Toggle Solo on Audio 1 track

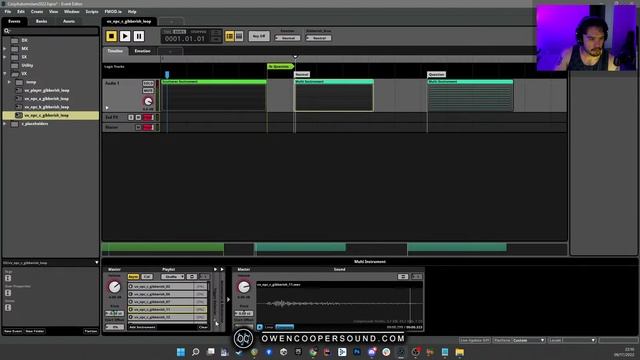tap(148, 83)
